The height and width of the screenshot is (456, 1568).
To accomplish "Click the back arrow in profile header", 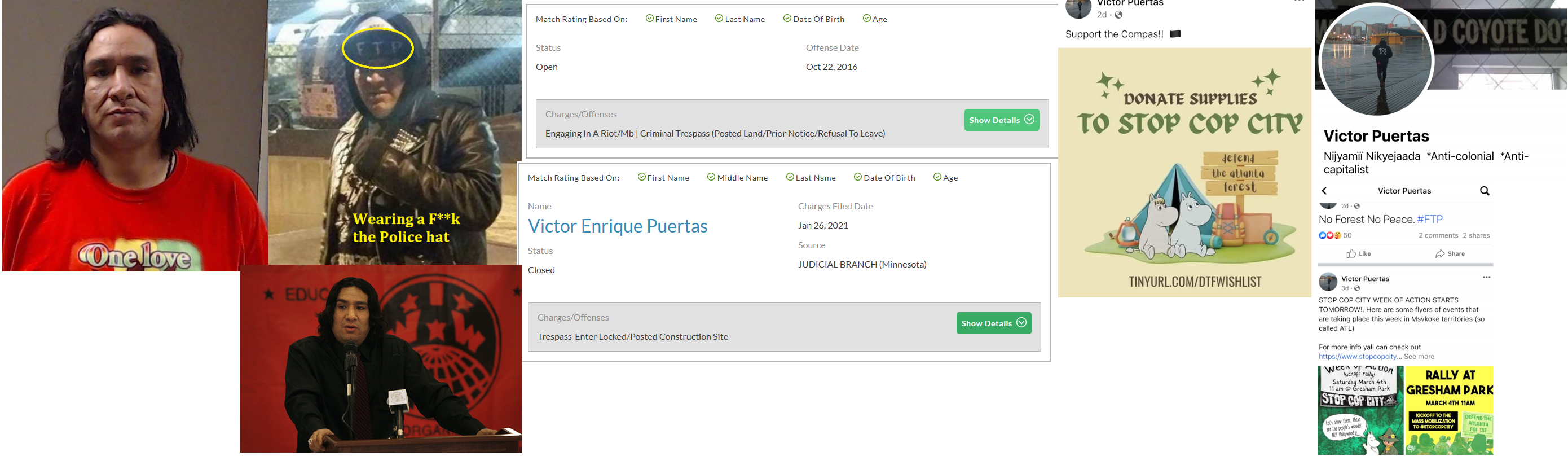I will coord(1324,191).
